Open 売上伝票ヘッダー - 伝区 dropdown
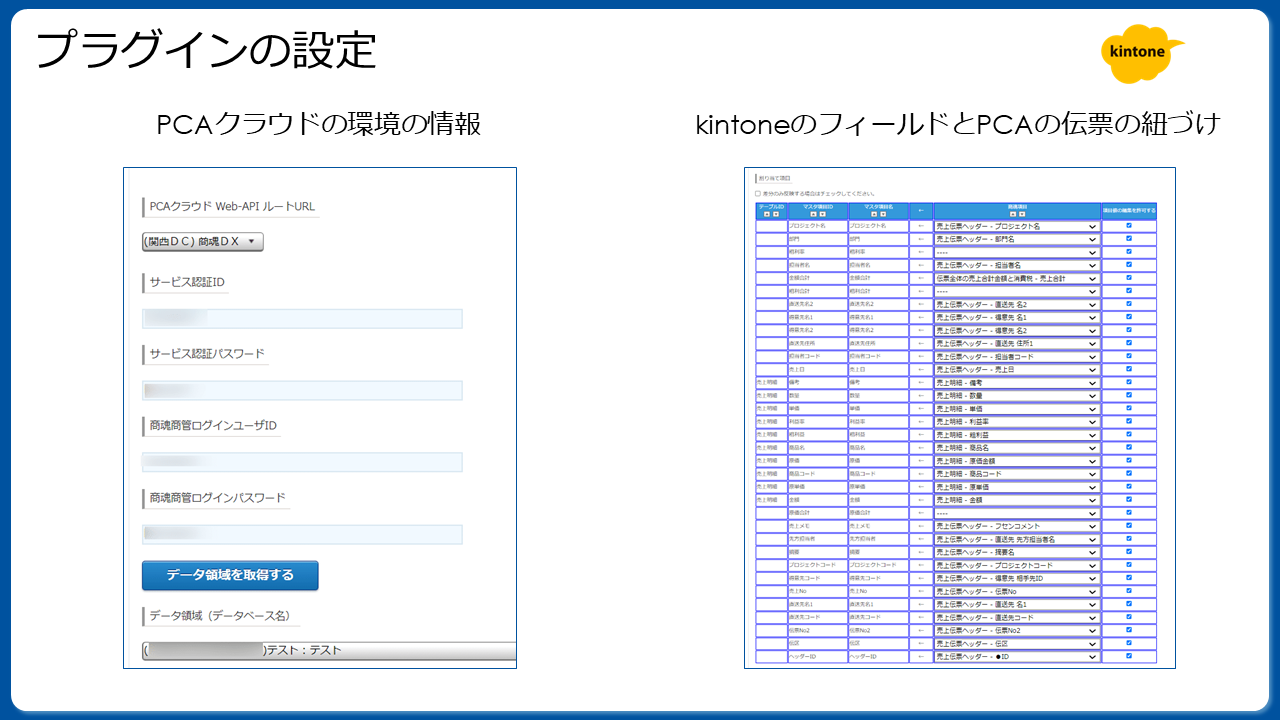1280x720 pixels. tap(1017, 643)
